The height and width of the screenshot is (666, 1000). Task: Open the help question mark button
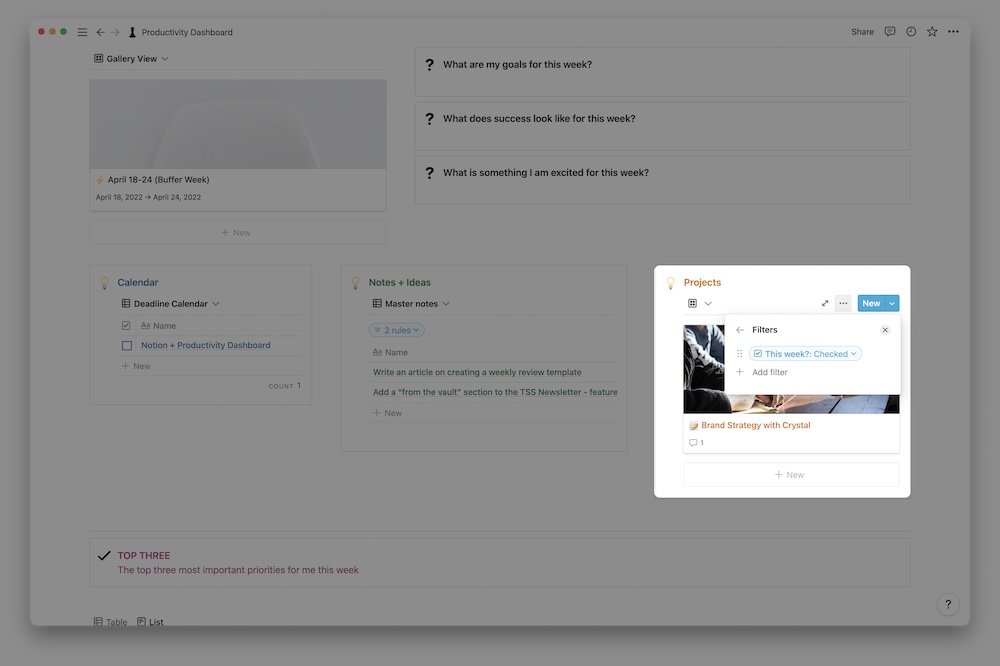(x=948, y=604)
